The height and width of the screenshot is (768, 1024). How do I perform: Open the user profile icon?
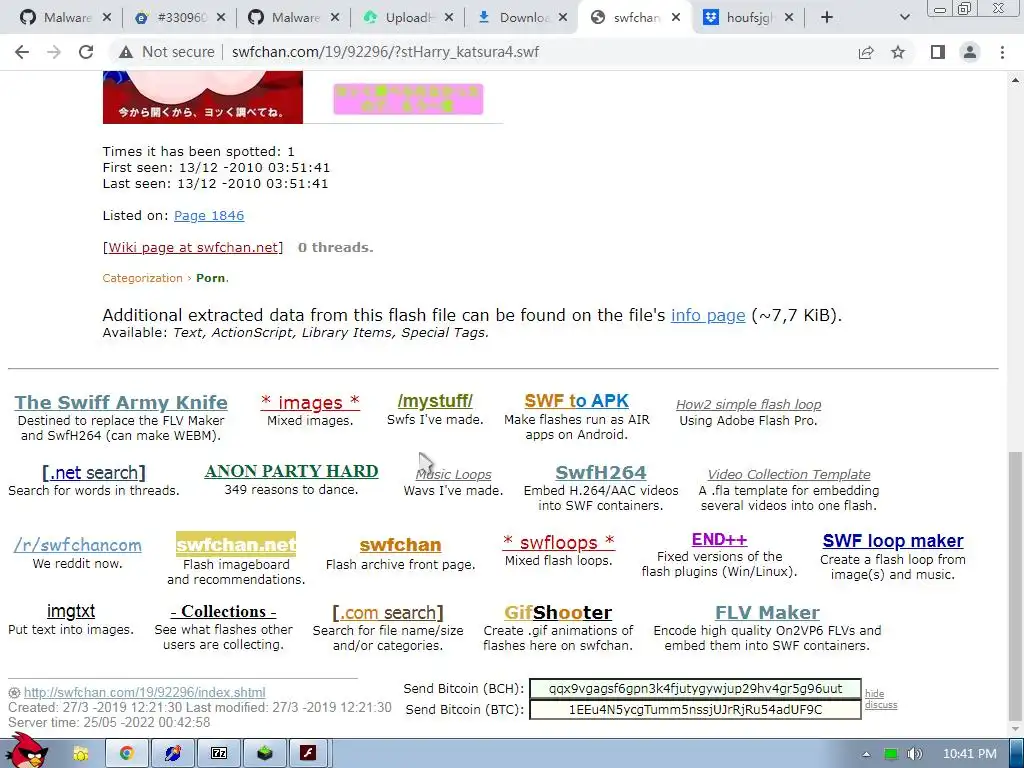point(970,52)
